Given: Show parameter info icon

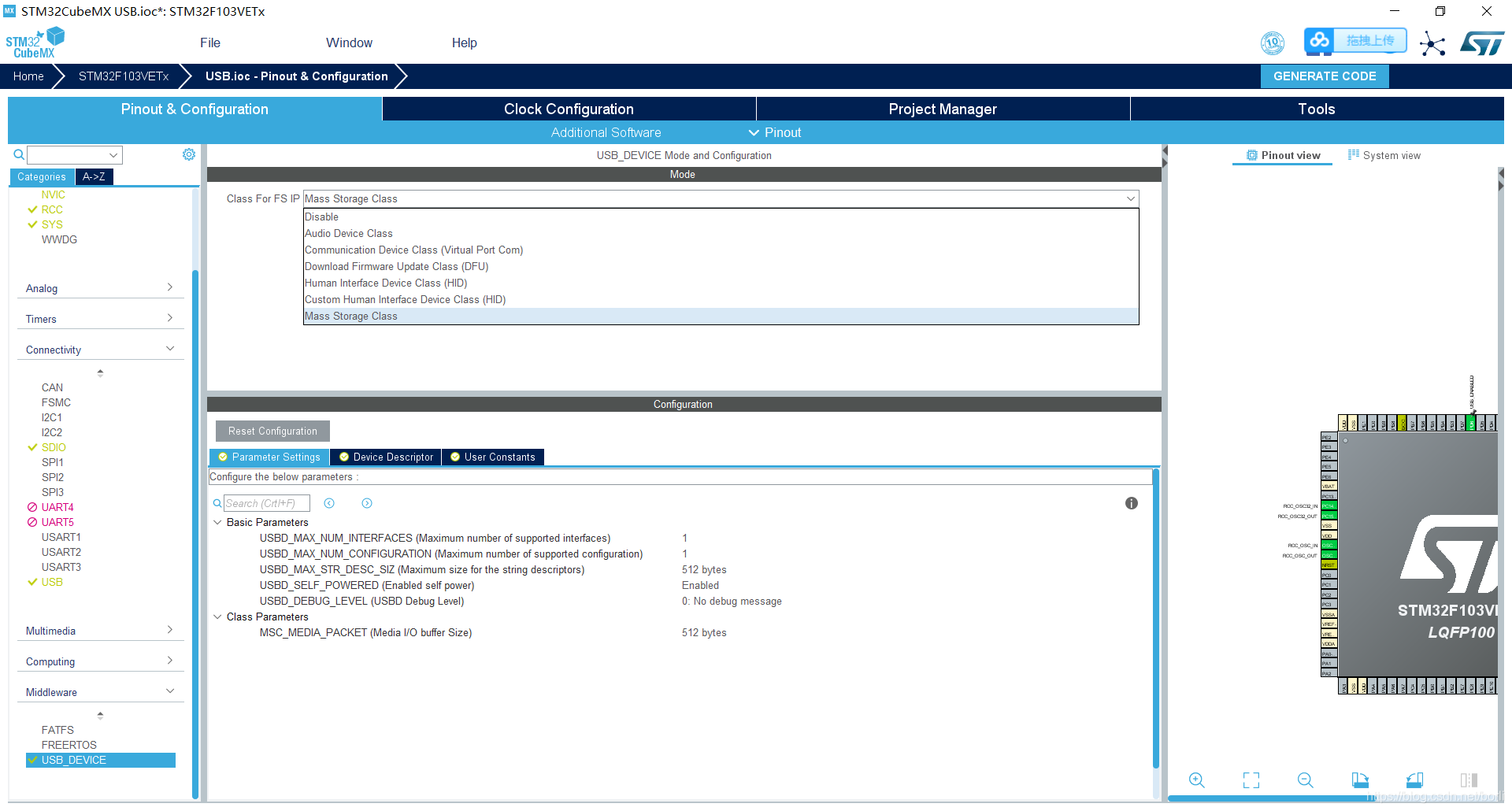Looking at the screenshot, I should point(1132,503).
